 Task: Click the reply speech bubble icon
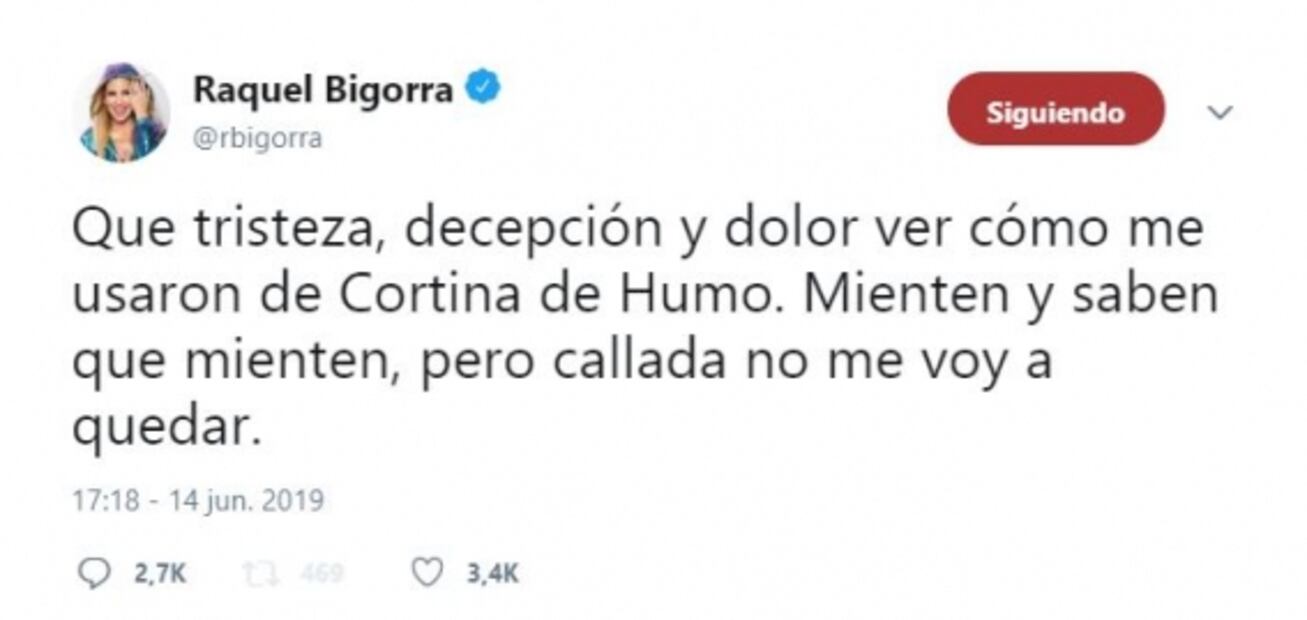coord(93,573)
